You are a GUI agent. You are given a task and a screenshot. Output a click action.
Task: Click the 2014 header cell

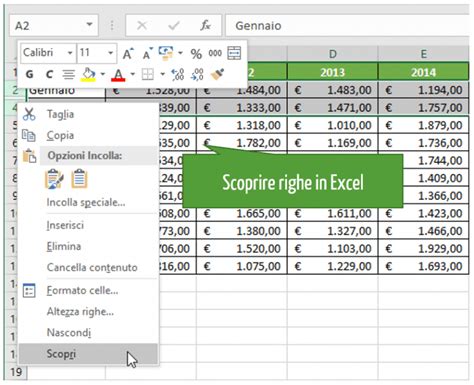[423, 72]
